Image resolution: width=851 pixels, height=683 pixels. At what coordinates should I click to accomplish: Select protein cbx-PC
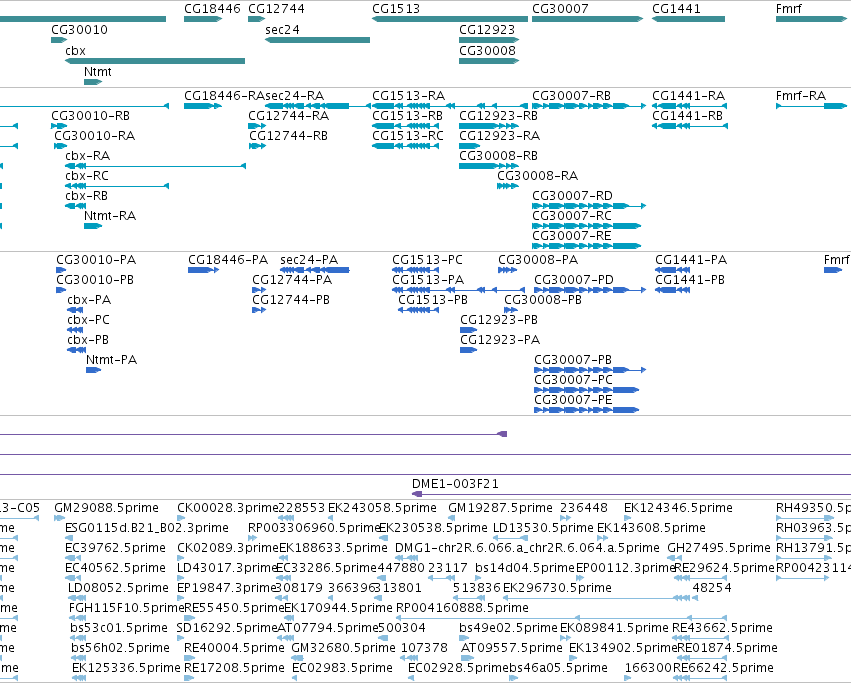tap(88, 320)
